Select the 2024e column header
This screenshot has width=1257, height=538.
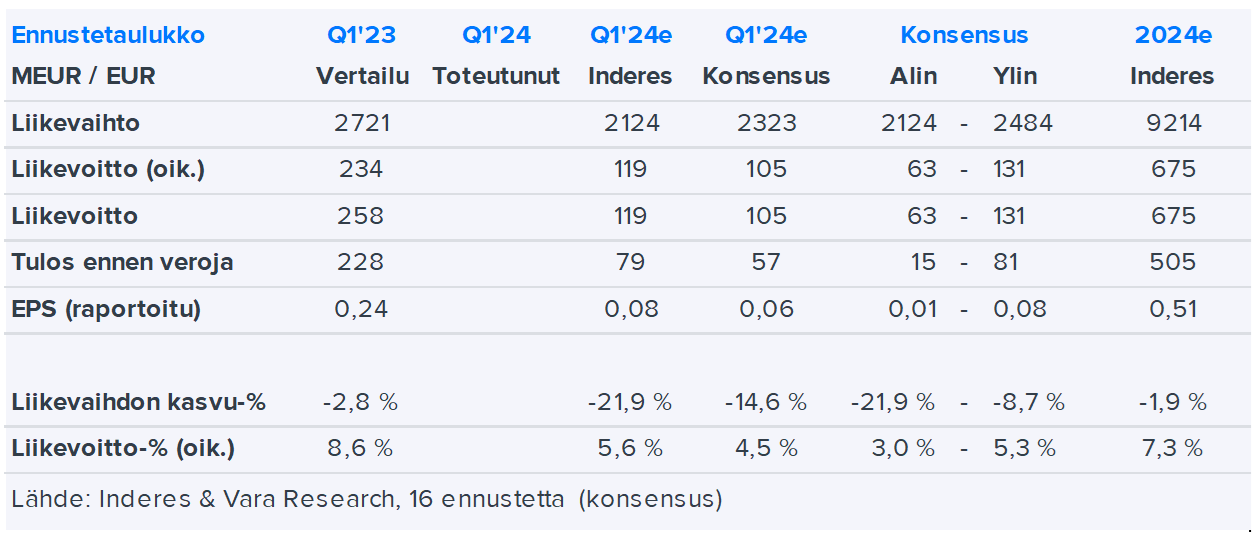click(x=1173, y=35)
